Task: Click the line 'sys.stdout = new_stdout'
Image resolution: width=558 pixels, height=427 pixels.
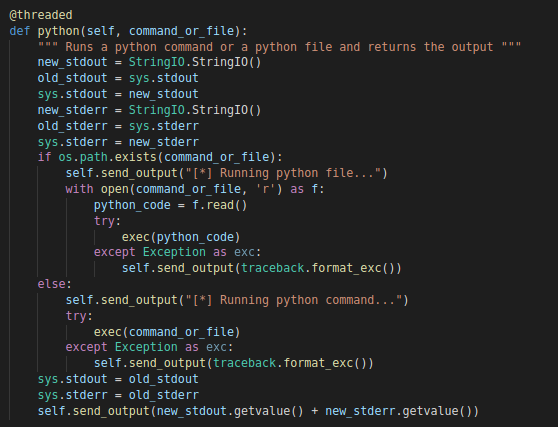Action: pyautogui.click(x=118, y=94)
